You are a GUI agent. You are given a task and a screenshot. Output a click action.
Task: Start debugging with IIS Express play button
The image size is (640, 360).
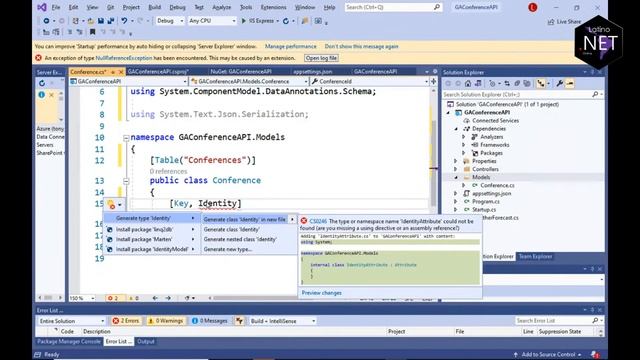[244, 21]
